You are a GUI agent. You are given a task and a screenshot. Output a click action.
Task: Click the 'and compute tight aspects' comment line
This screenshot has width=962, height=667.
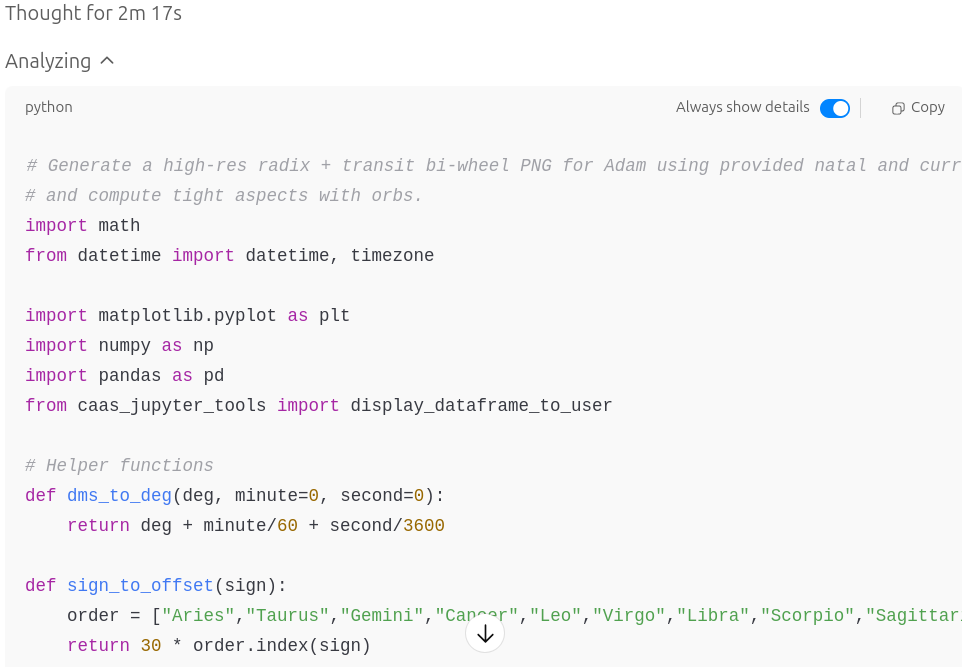[225, 196]
